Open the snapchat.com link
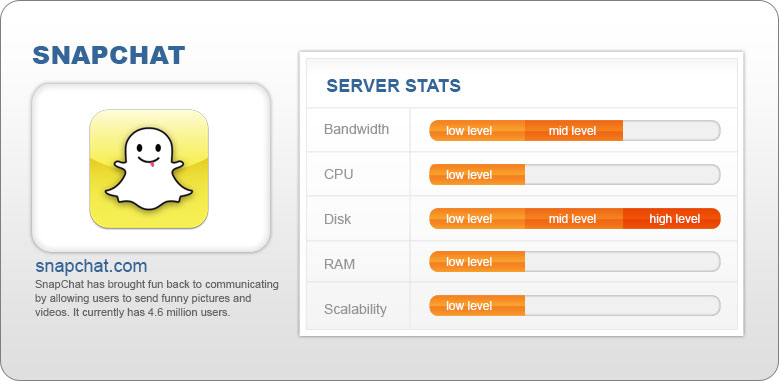Viewport: 779px width, 381px height. (x=91, y=266)
